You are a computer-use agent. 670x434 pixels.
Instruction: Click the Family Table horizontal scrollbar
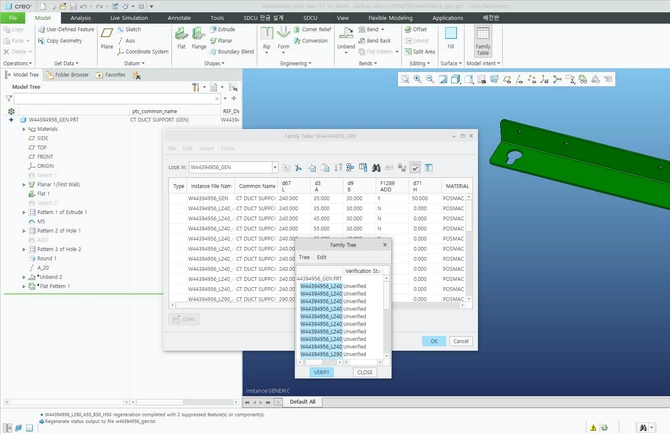[x=319, y=305]
